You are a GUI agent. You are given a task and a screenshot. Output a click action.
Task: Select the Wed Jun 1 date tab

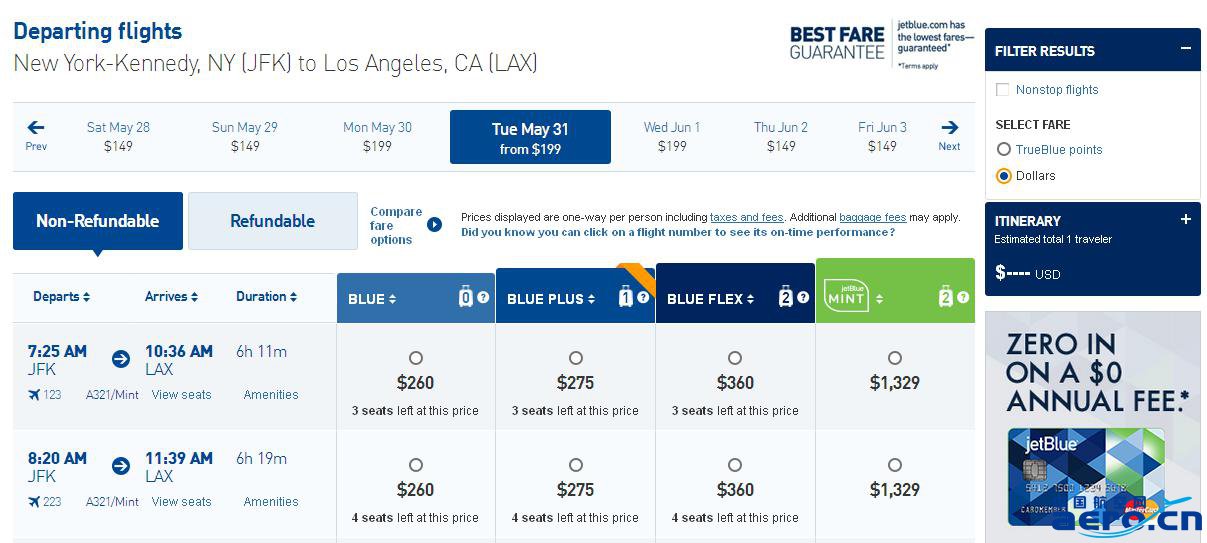tap(672, 136)
